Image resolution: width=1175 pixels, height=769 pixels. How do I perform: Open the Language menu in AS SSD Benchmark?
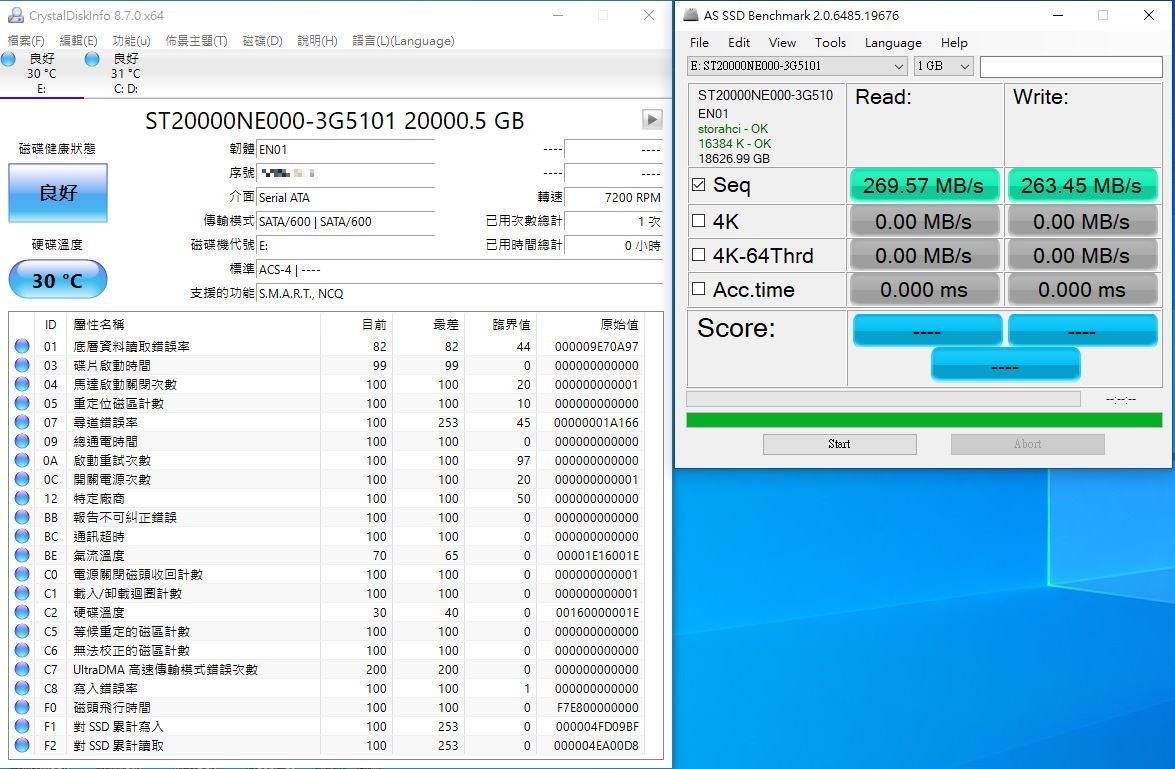pos(893,43)
